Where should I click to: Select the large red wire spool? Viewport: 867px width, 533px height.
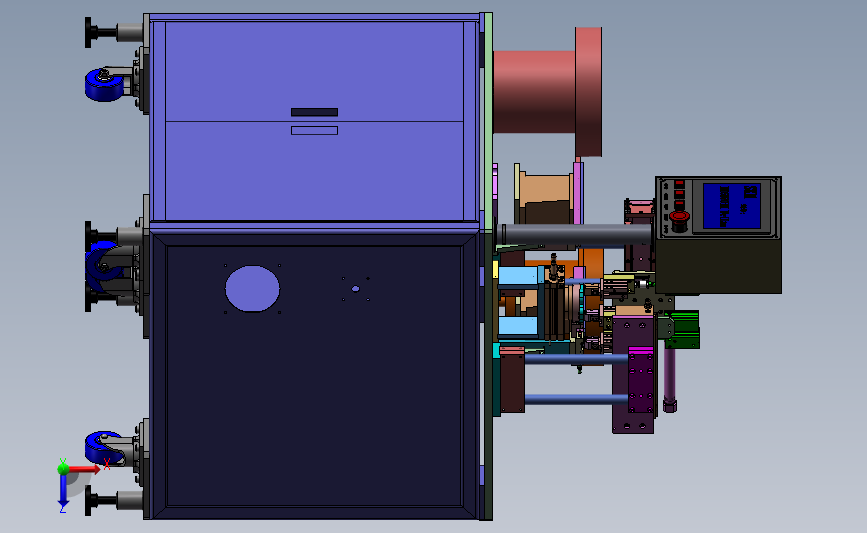point(547,91)
